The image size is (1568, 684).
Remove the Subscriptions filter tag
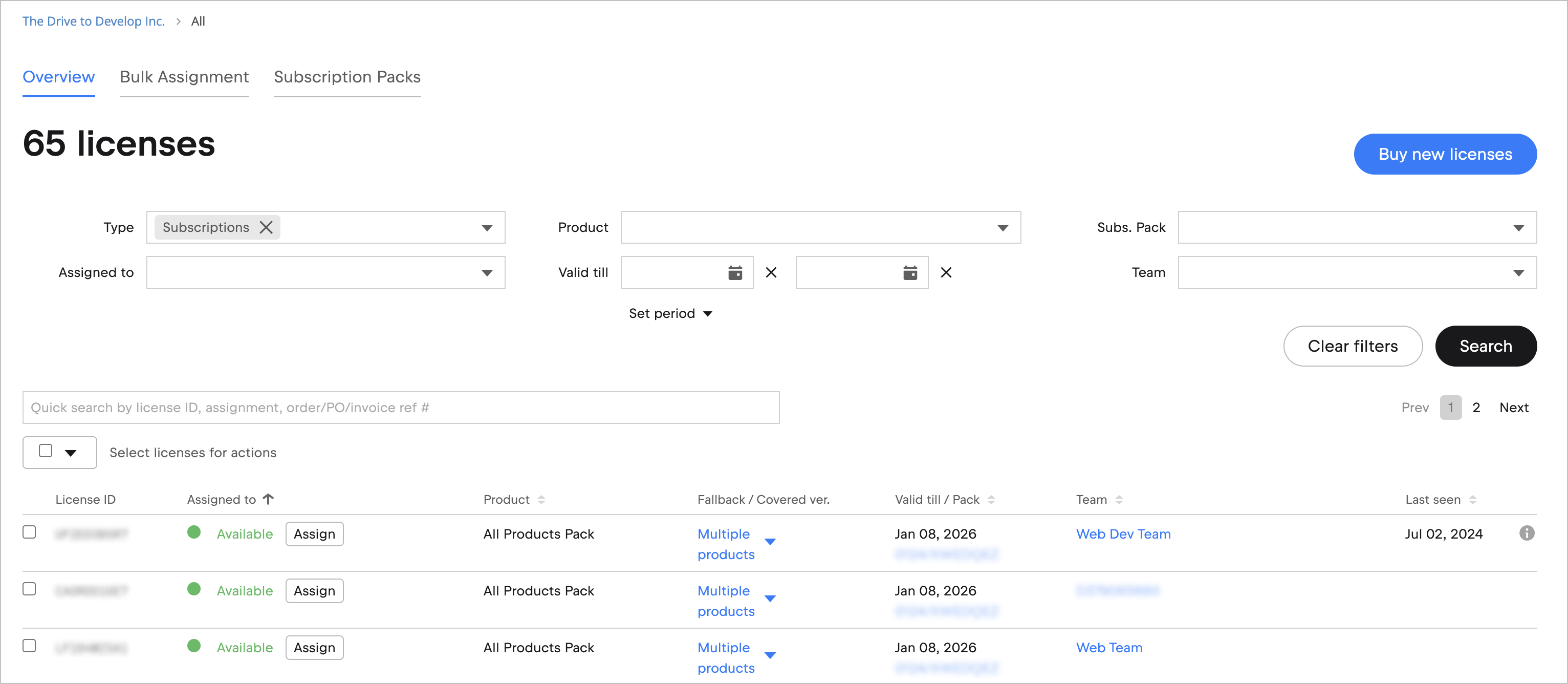click(x=266, y=227)
